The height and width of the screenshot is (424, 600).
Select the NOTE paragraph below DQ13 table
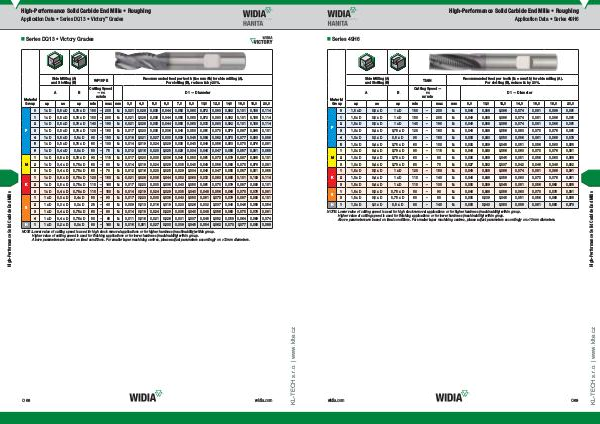(x=136, y=236)
